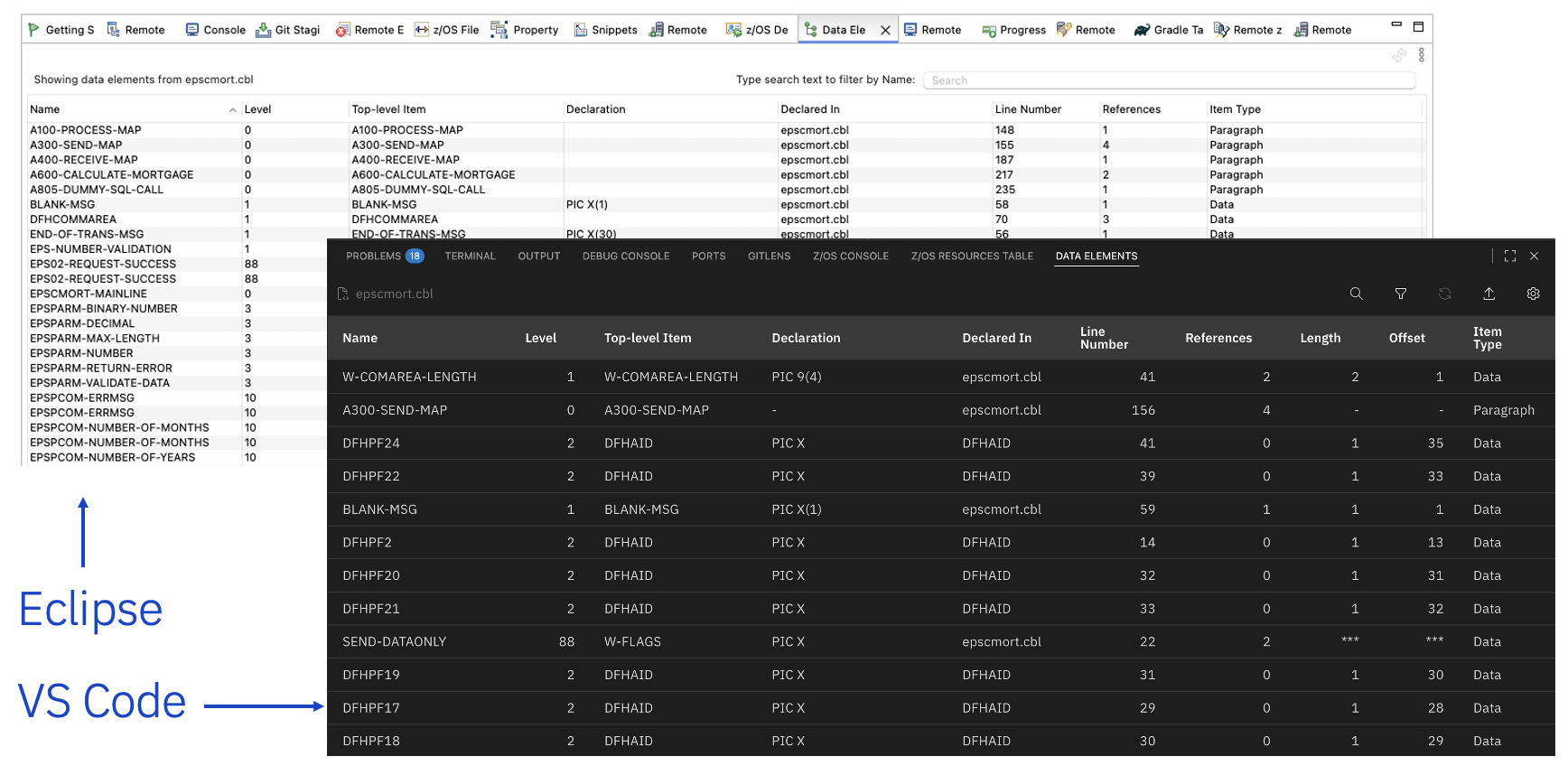The width and height of the screenshot is (1568, 775).
Task: Select the Git Staging tab in Eclipse
Action: coord(288,30)
